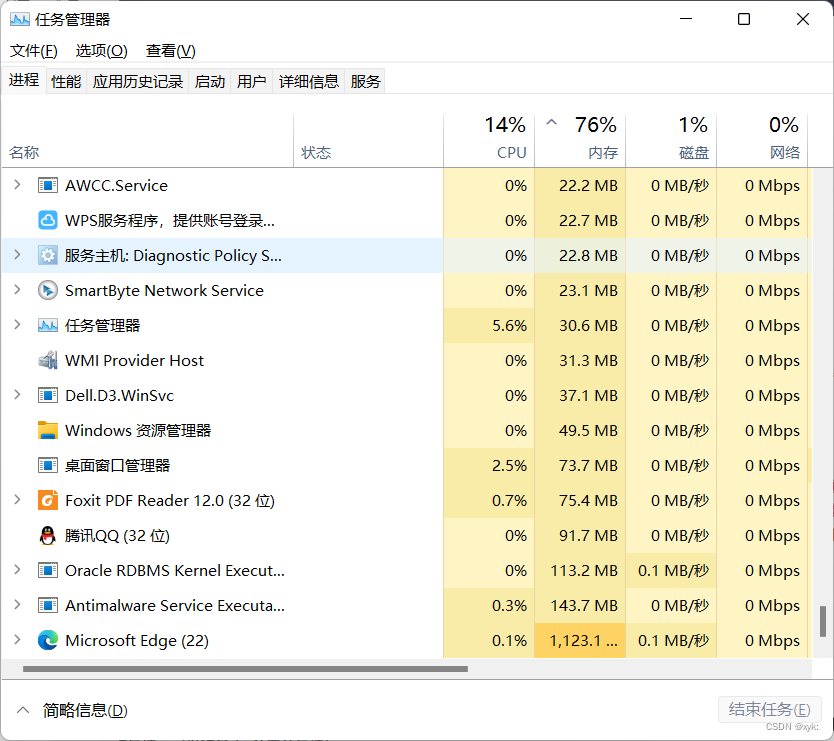Click the SmartByte Network Service icon
This screenshot has height=741, width=834.
tap(47, 290)
